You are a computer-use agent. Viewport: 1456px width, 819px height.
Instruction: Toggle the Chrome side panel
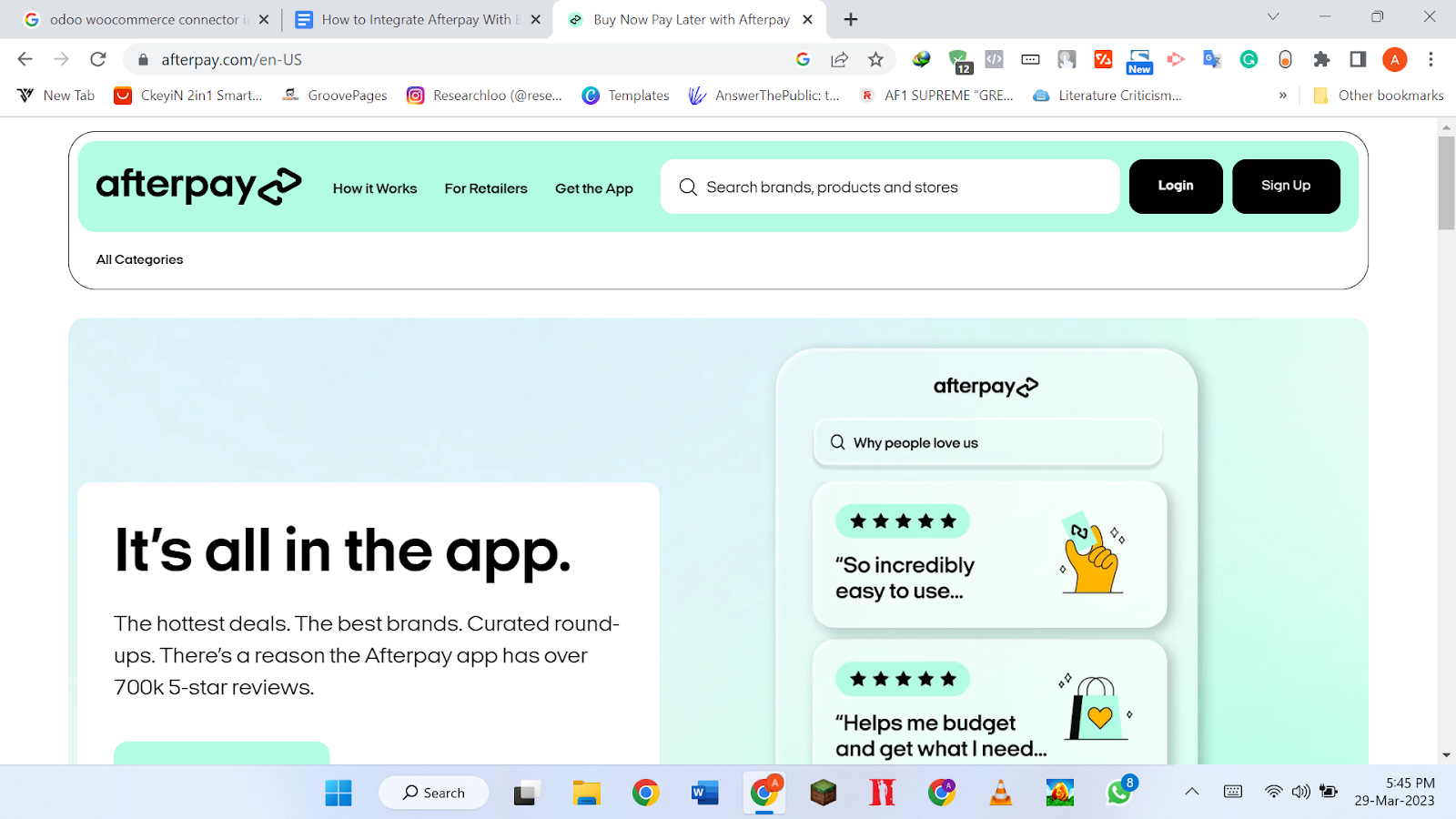(x=1358, y=59)
